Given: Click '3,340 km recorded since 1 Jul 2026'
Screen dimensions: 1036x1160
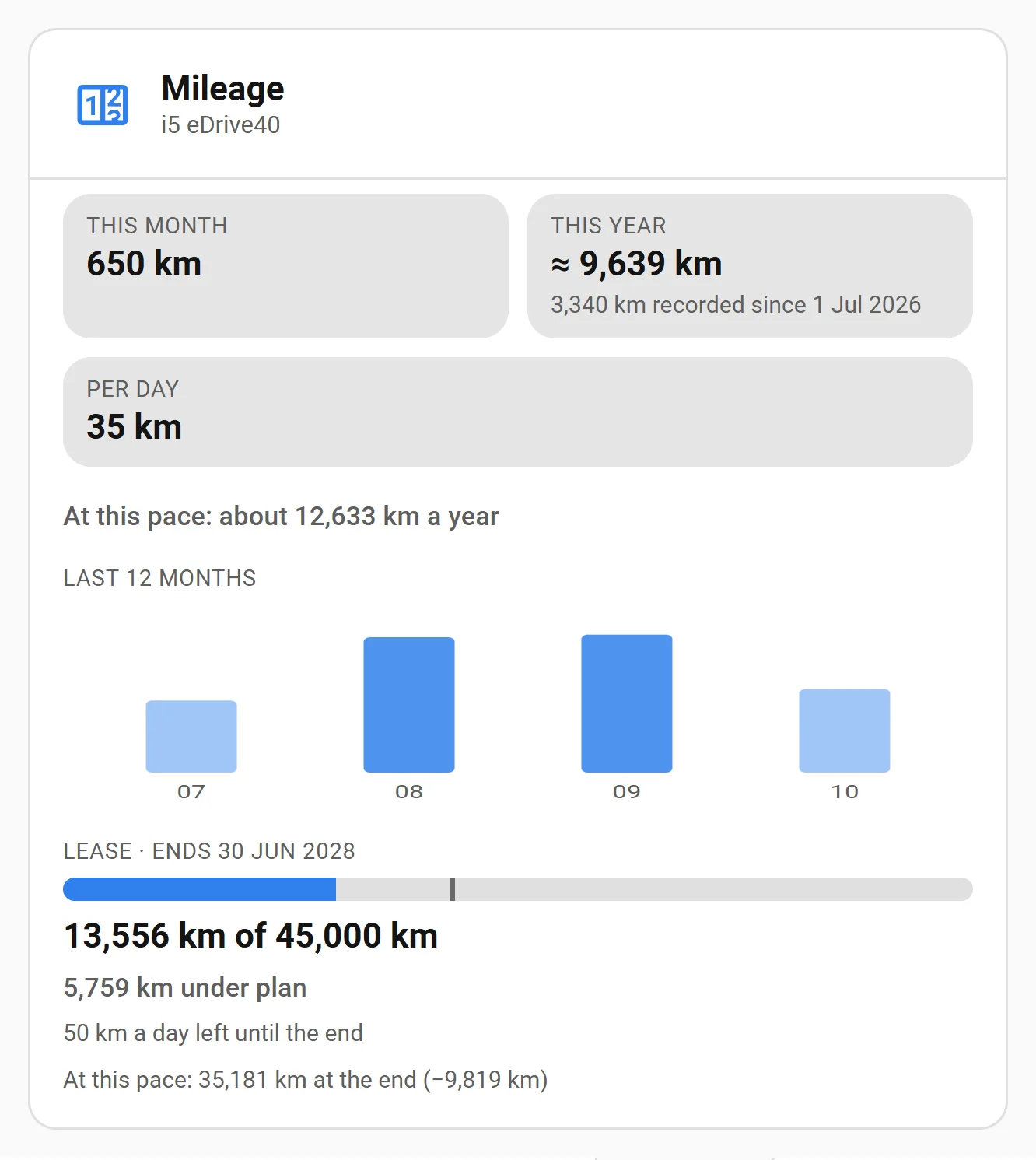Looking at the screenshot, I should (736, 305).
